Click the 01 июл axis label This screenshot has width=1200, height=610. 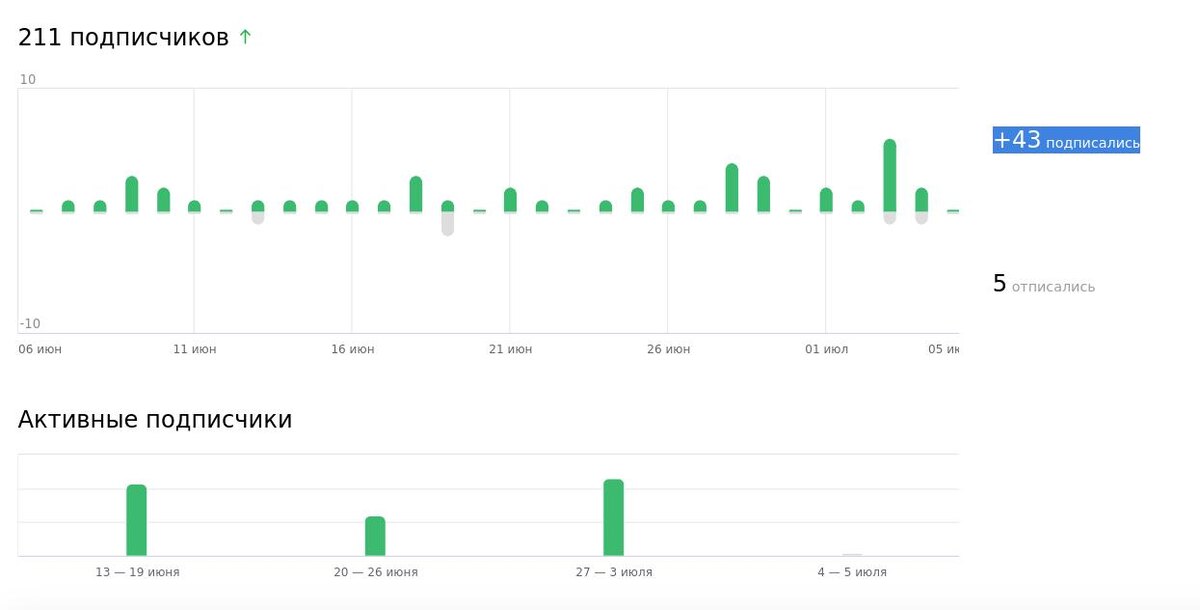(826, 349)
